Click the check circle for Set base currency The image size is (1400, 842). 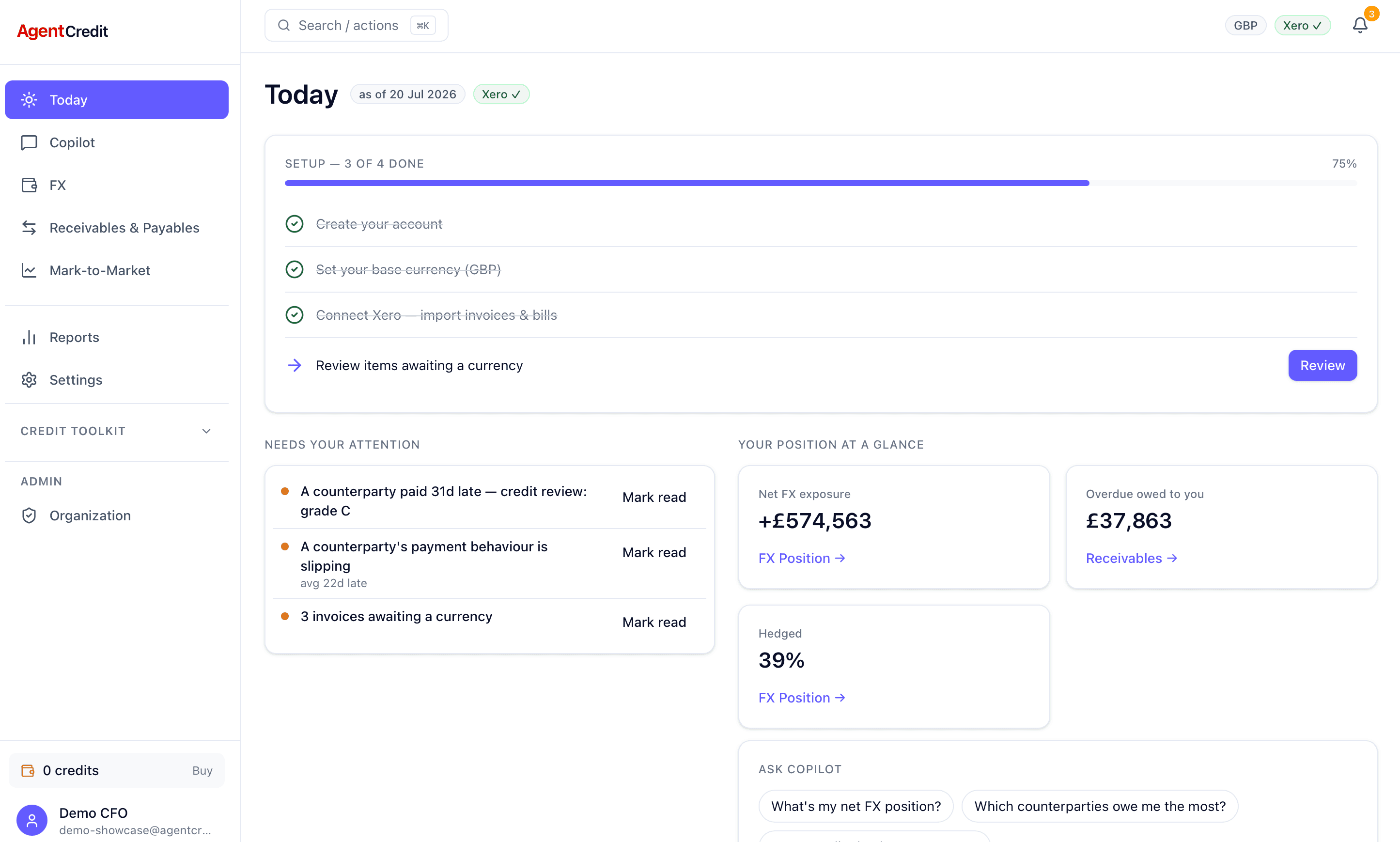(x=295, y=269)
